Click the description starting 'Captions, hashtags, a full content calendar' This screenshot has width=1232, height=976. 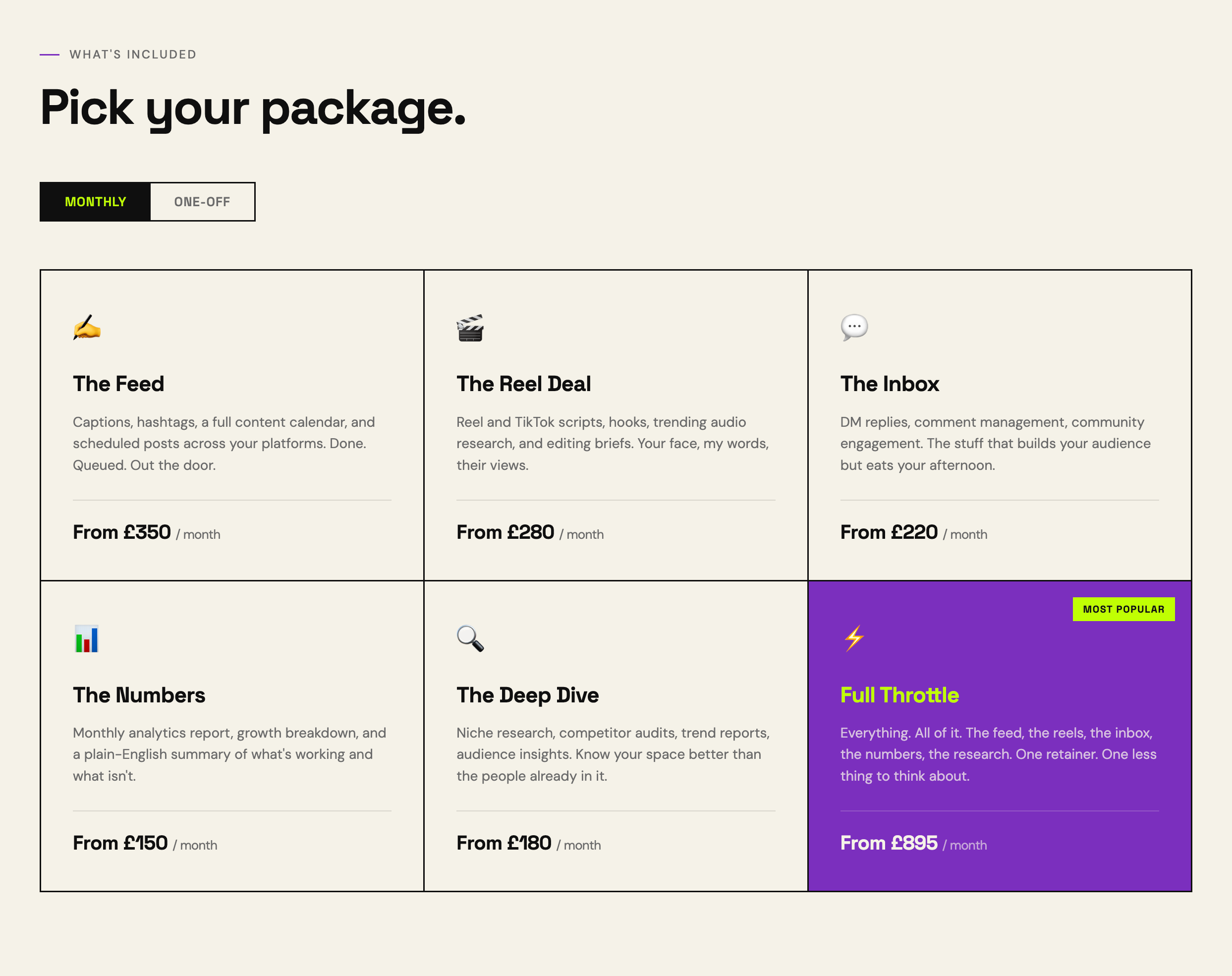click(224, 444)
